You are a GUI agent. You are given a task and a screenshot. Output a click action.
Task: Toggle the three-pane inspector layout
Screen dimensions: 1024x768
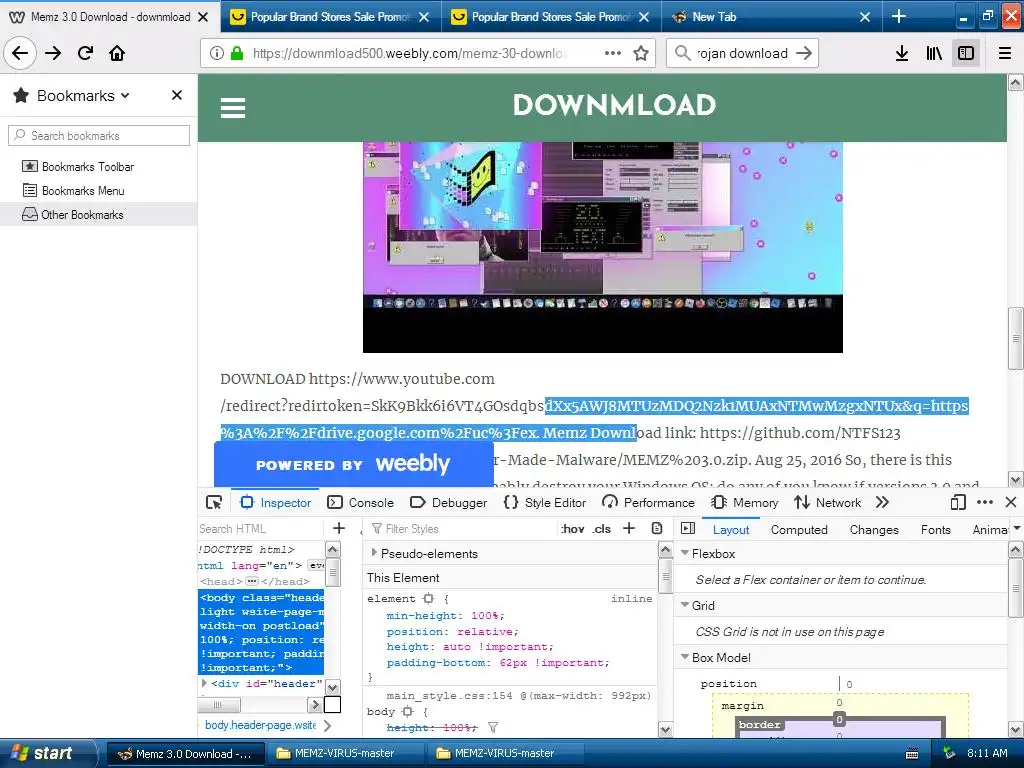[x=688, y=528]
